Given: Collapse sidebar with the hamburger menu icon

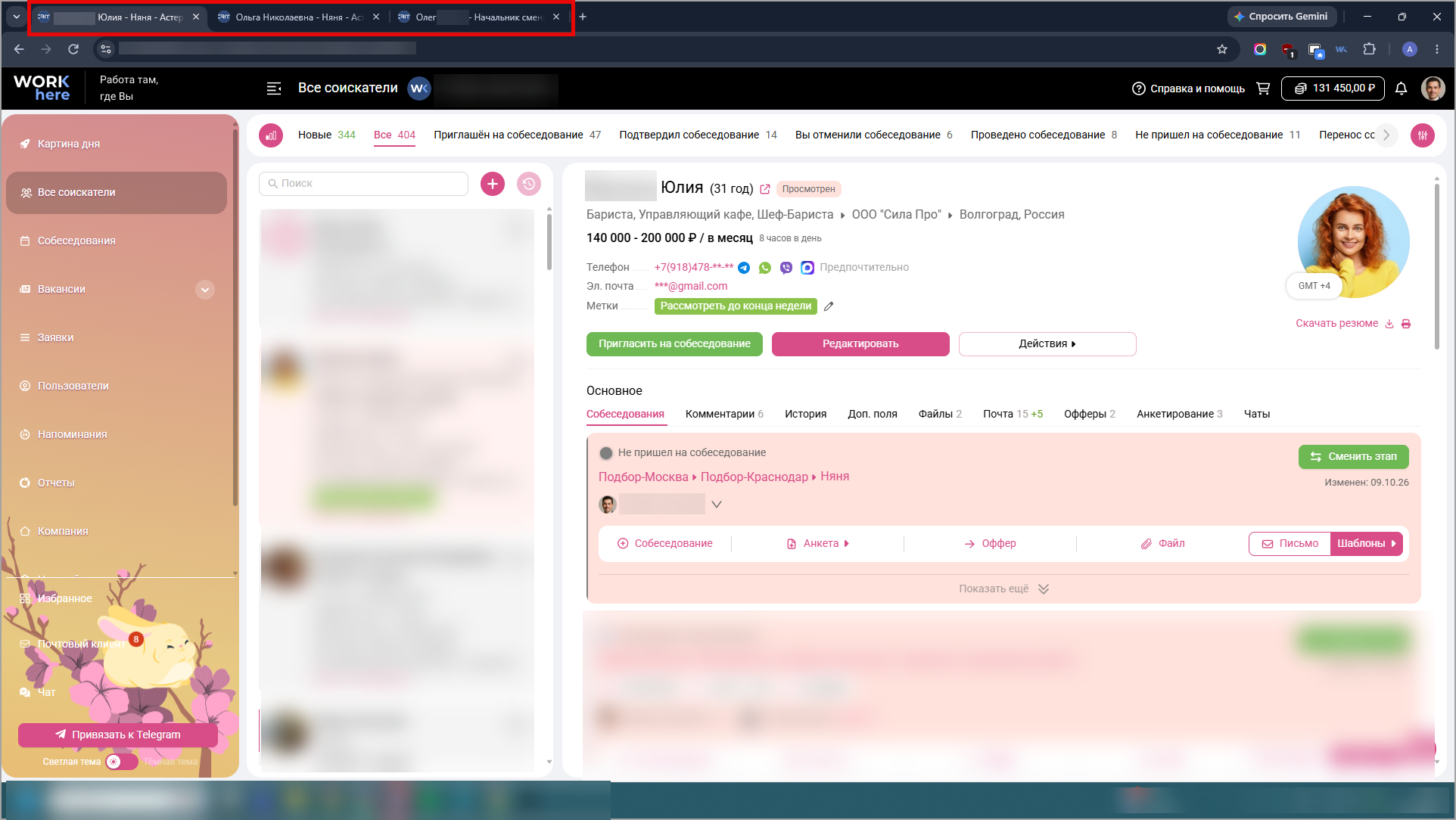Looking at the screenshot, I should [274, 89].
